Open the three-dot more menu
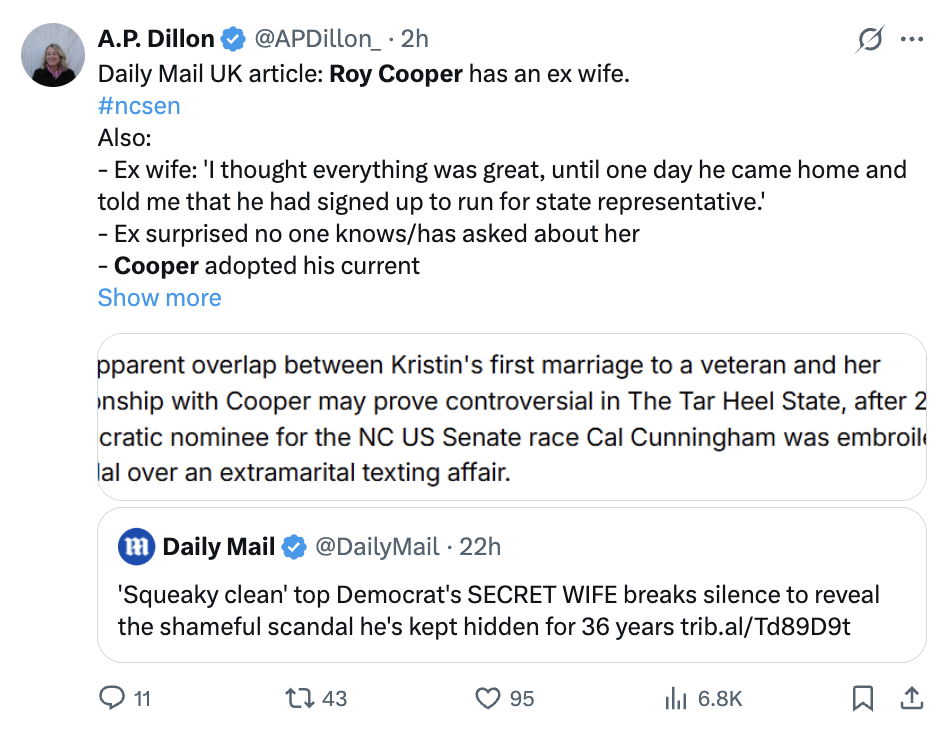 (x=912, y=39)
